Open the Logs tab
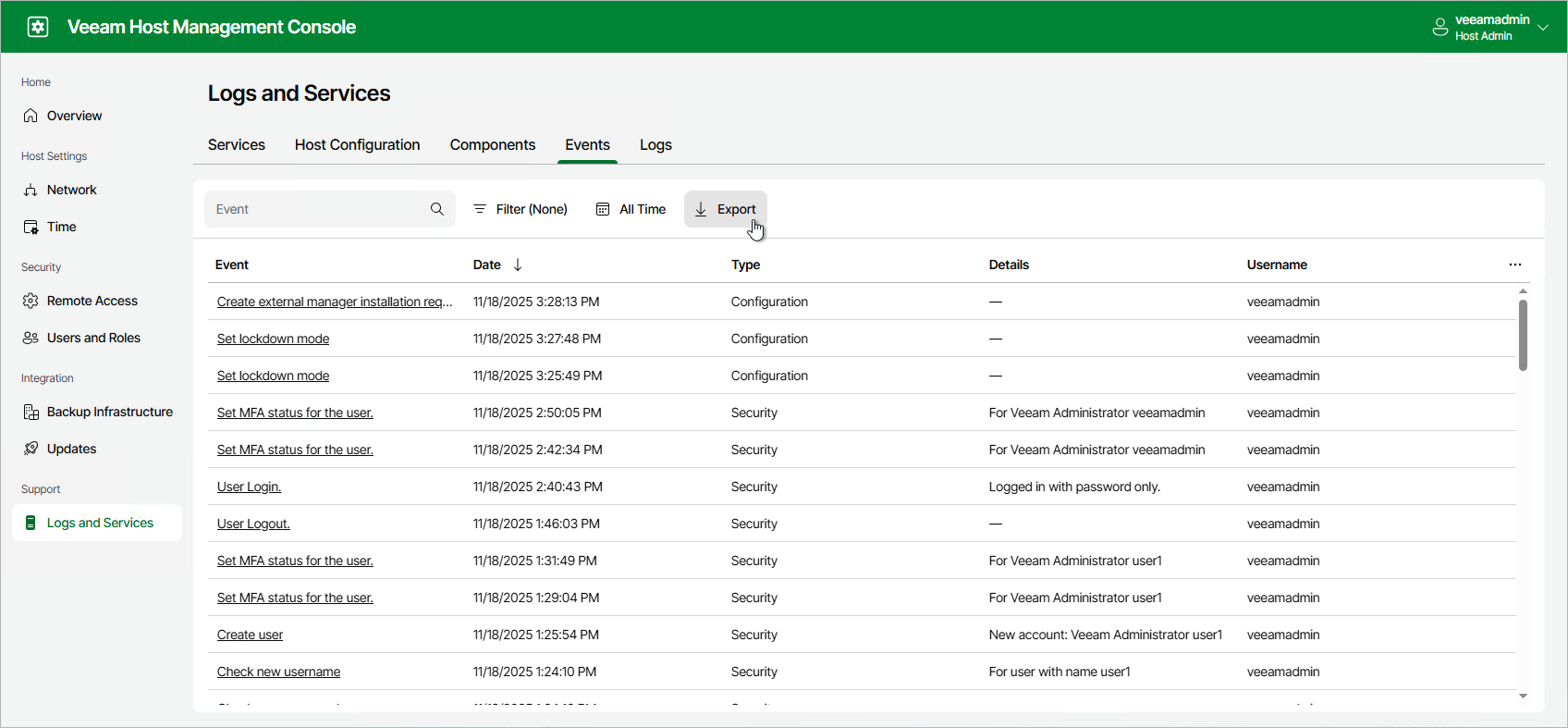 coord(655,145)
